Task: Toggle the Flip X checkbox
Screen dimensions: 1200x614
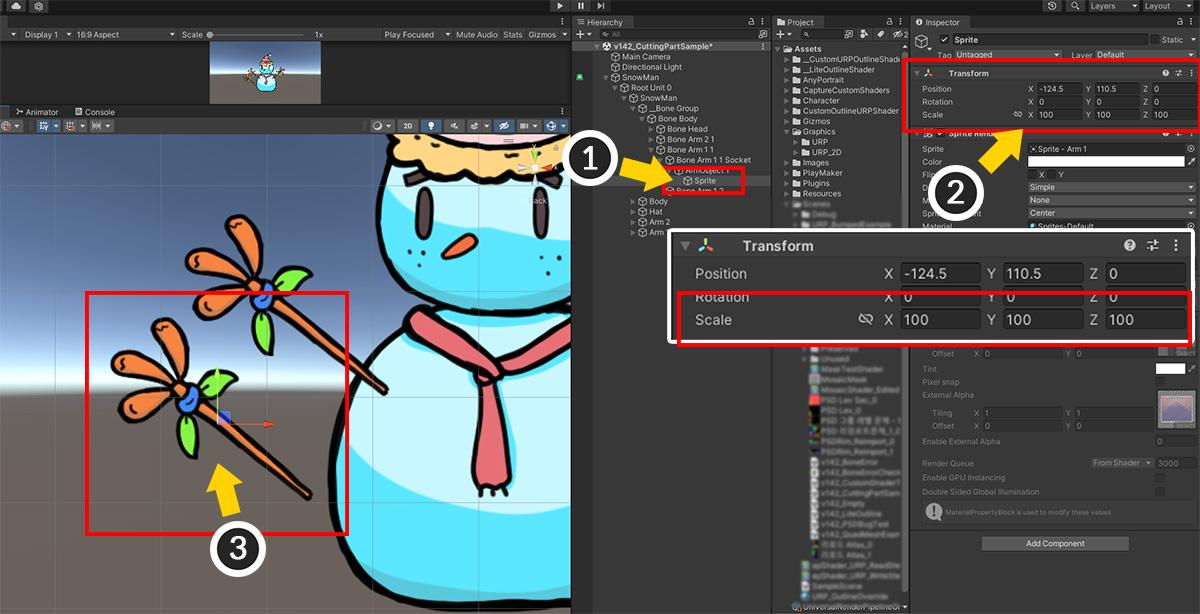Action: [1032, 174]
